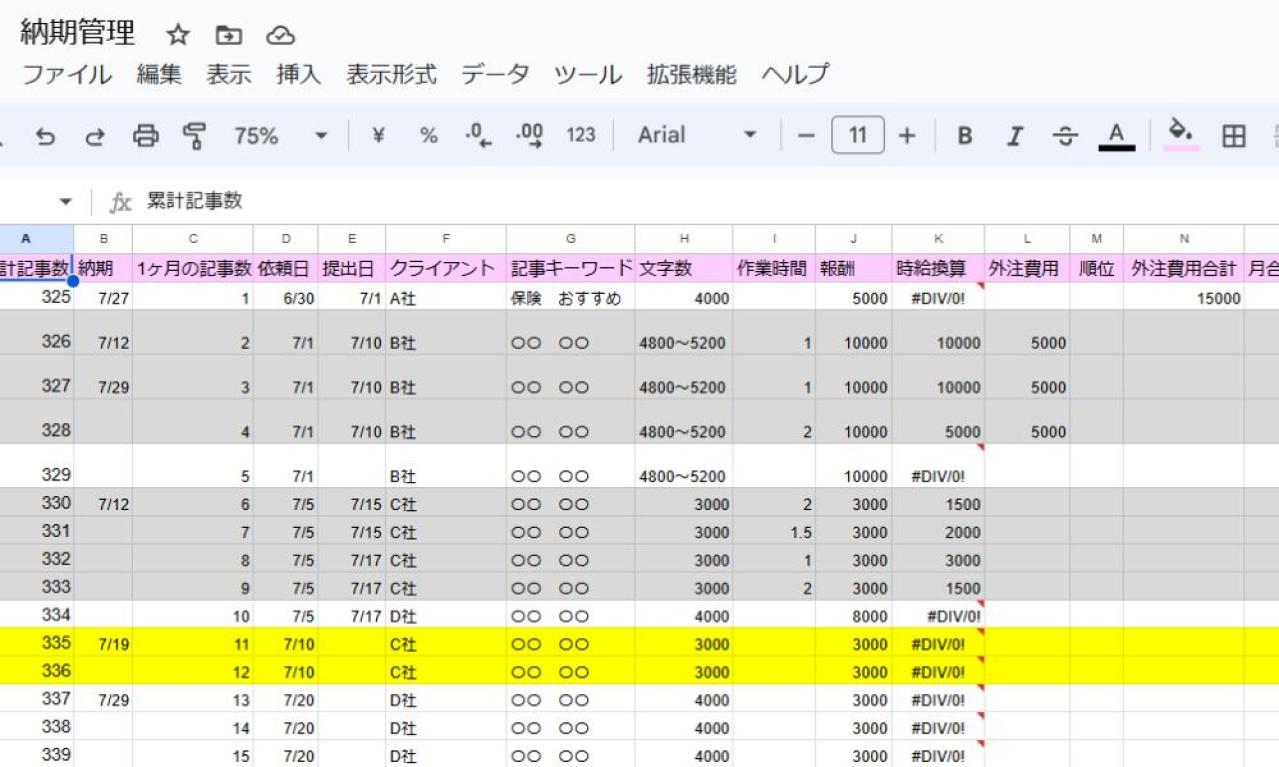Edit the font size field showing 11
Image resolution: width=1279 pixels, height=767 pixels.
pos(857,135)
